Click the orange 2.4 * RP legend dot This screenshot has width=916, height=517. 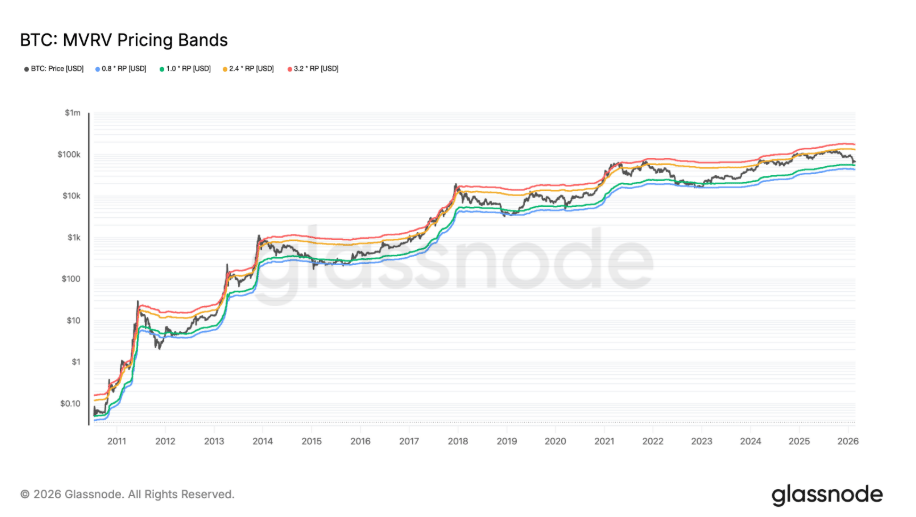click(224, 69)
